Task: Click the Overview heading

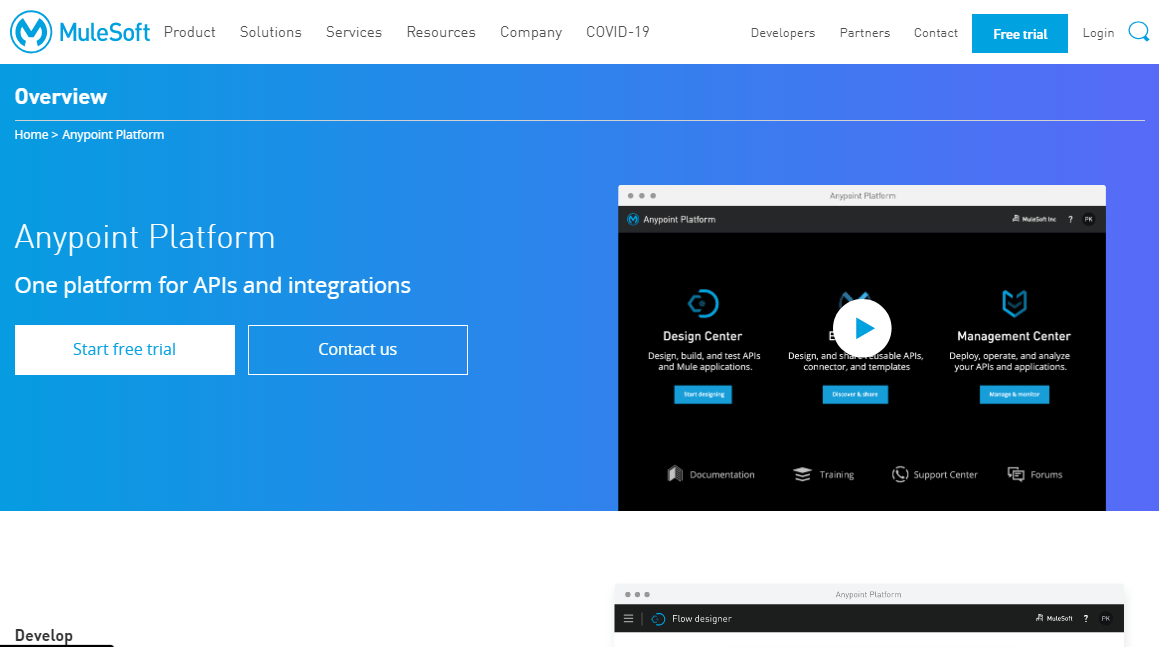Action: 61,97
